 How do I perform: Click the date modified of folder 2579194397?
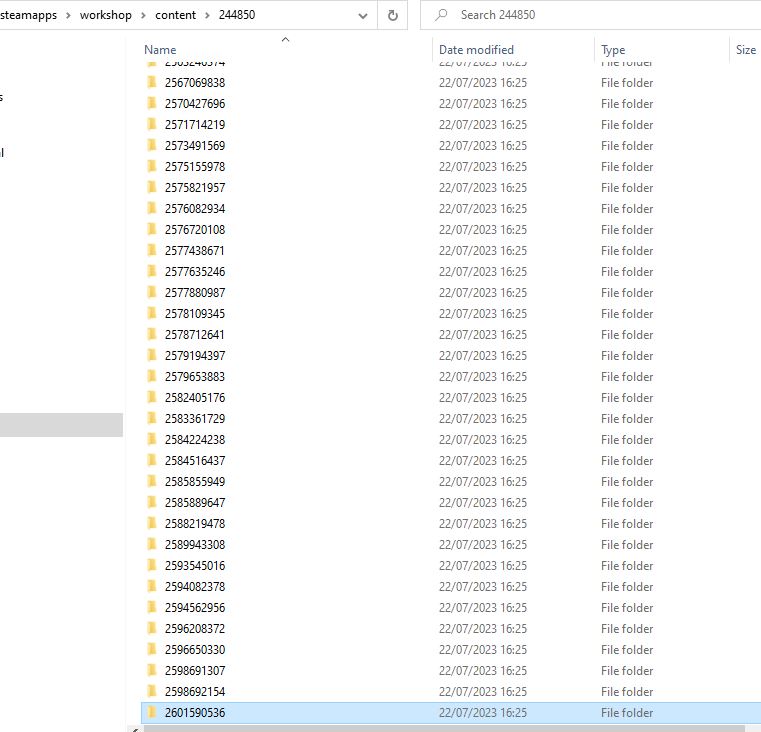pos(483,356)
